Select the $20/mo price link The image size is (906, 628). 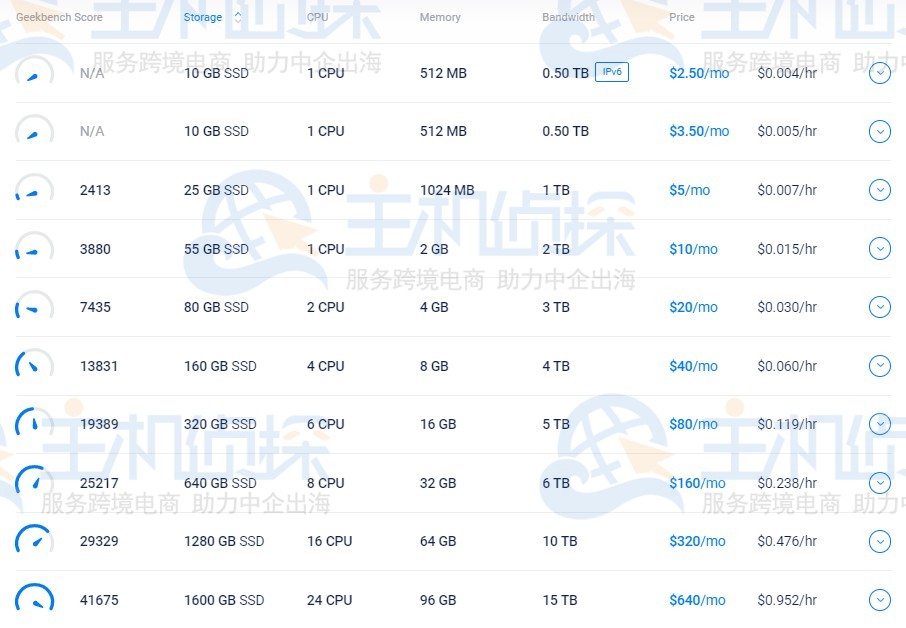click(x=693, y=307)
